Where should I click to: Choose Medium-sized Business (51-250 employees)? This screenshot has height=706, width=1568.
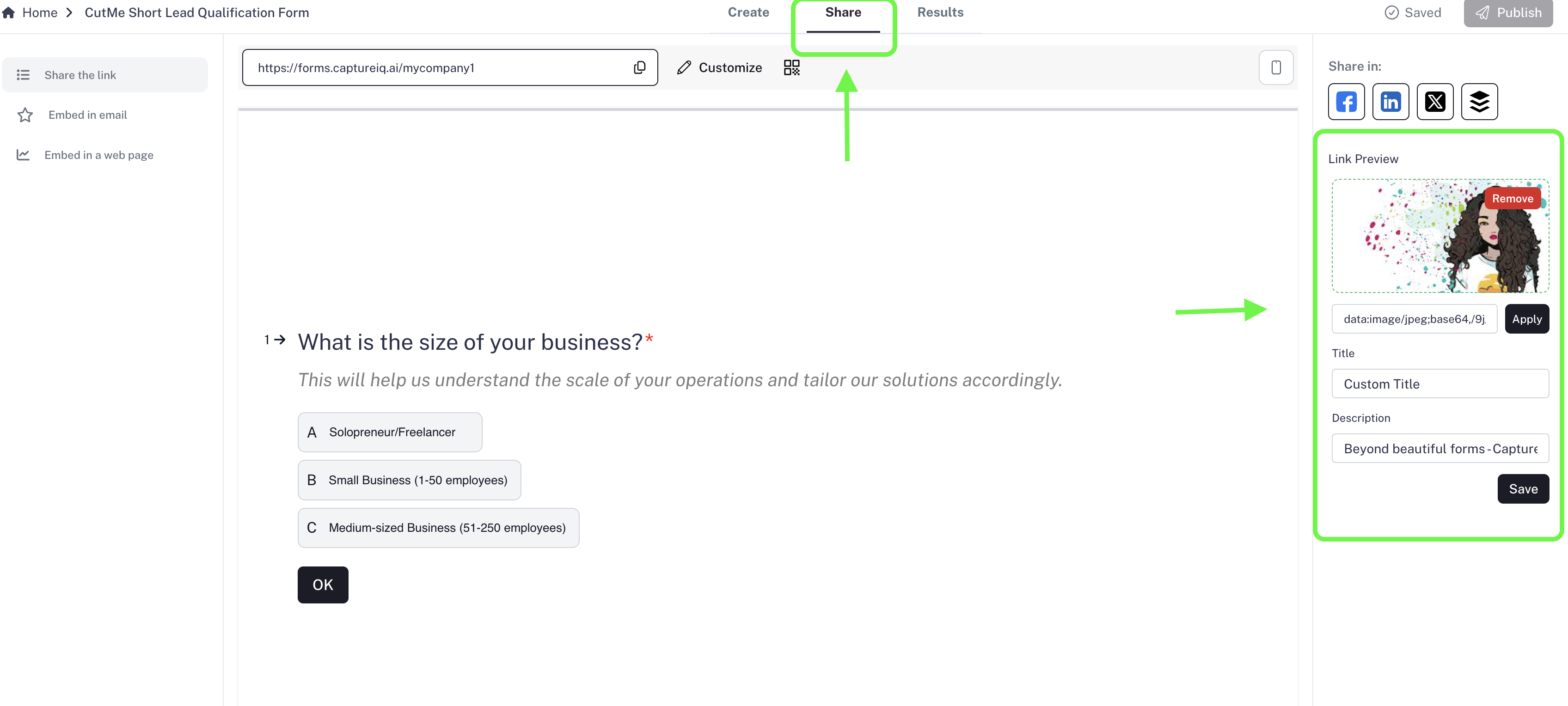pos(438,528)
